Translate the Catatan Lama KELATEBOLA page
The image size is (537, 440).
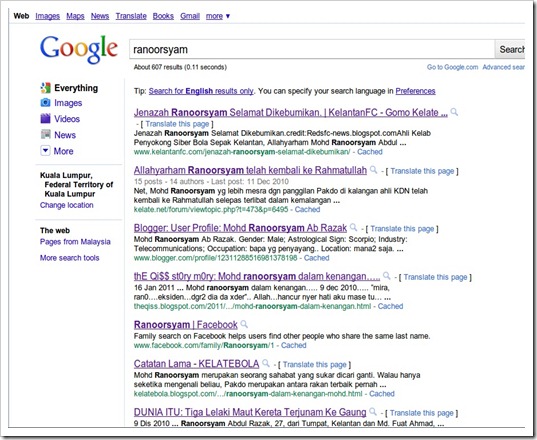315,364
